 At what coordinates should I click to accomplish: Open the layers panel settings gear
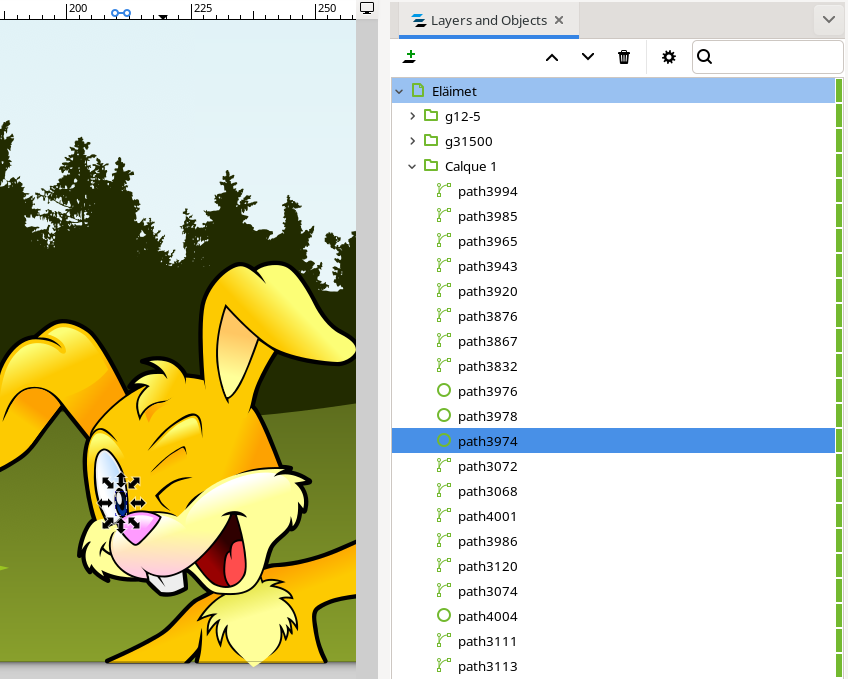(669, 57)
